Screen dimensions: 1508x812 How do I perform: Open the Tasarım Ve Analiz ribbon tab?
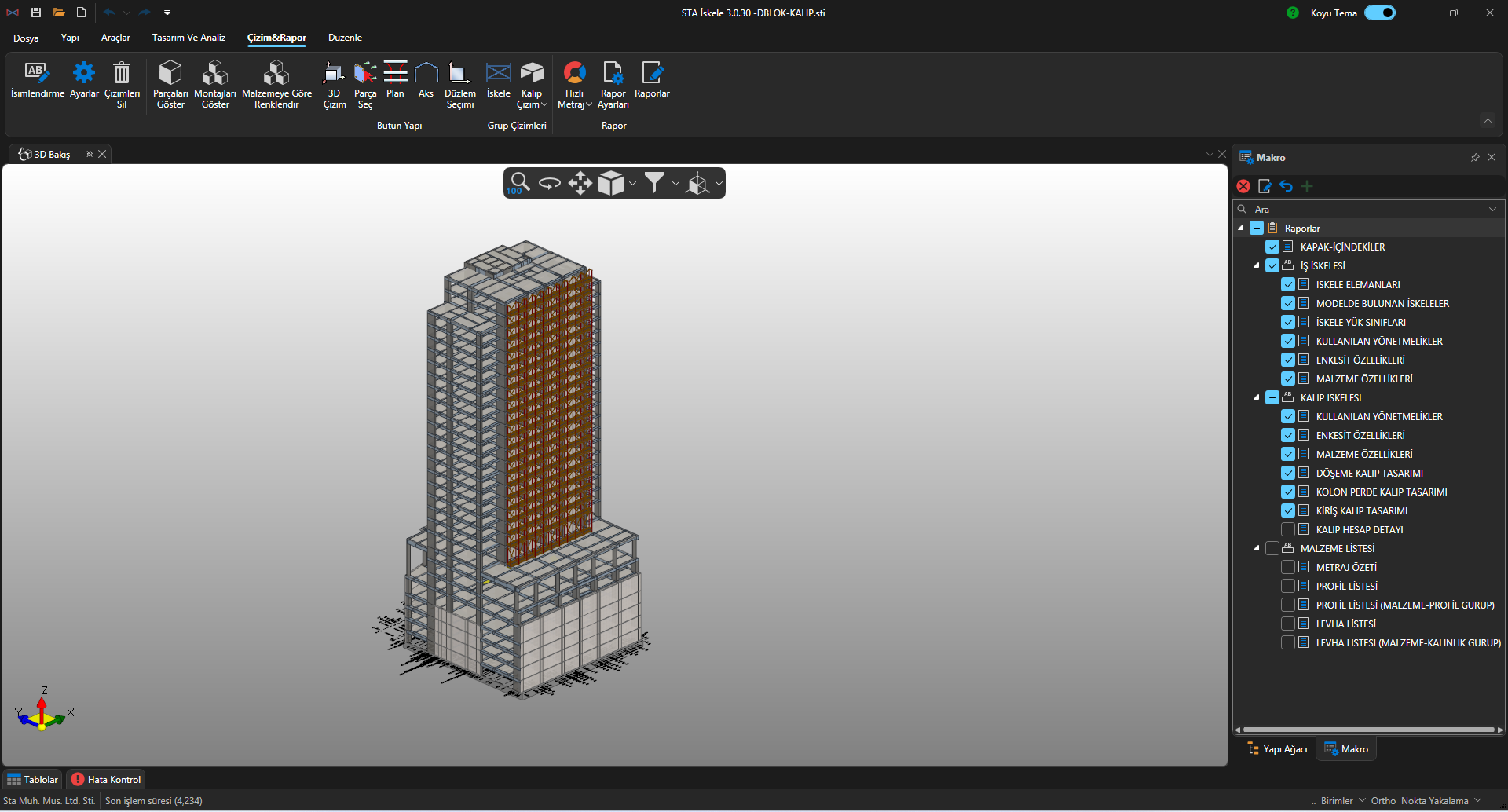pyautogui.click(x=188, y=38)
